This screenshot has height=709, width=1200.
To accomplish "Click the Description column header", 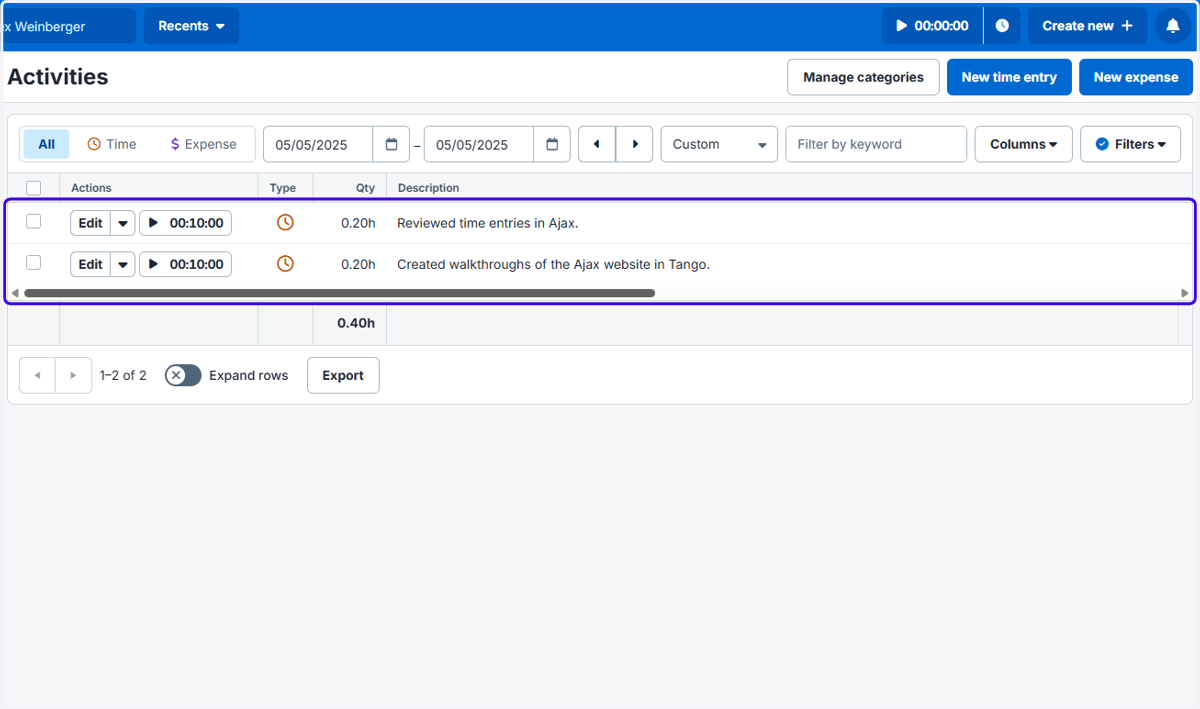I will tap(429, 188).
